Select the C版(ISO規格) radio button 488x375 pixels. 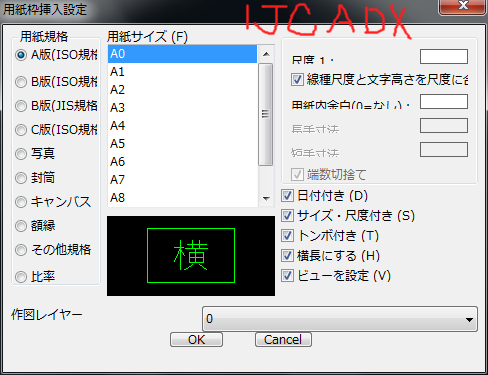pos(21,130)
